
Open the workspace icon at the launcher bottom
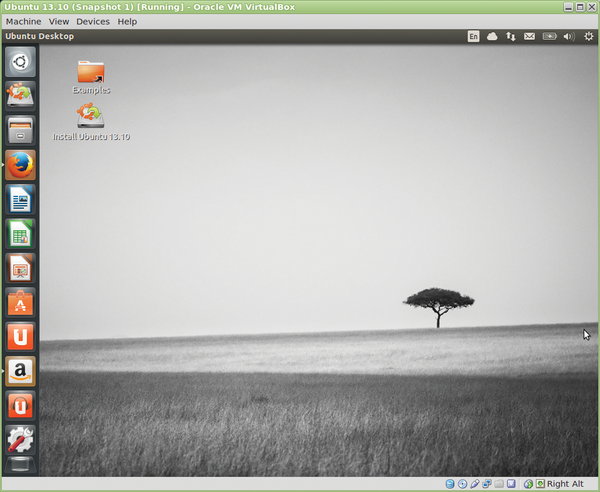20,465
